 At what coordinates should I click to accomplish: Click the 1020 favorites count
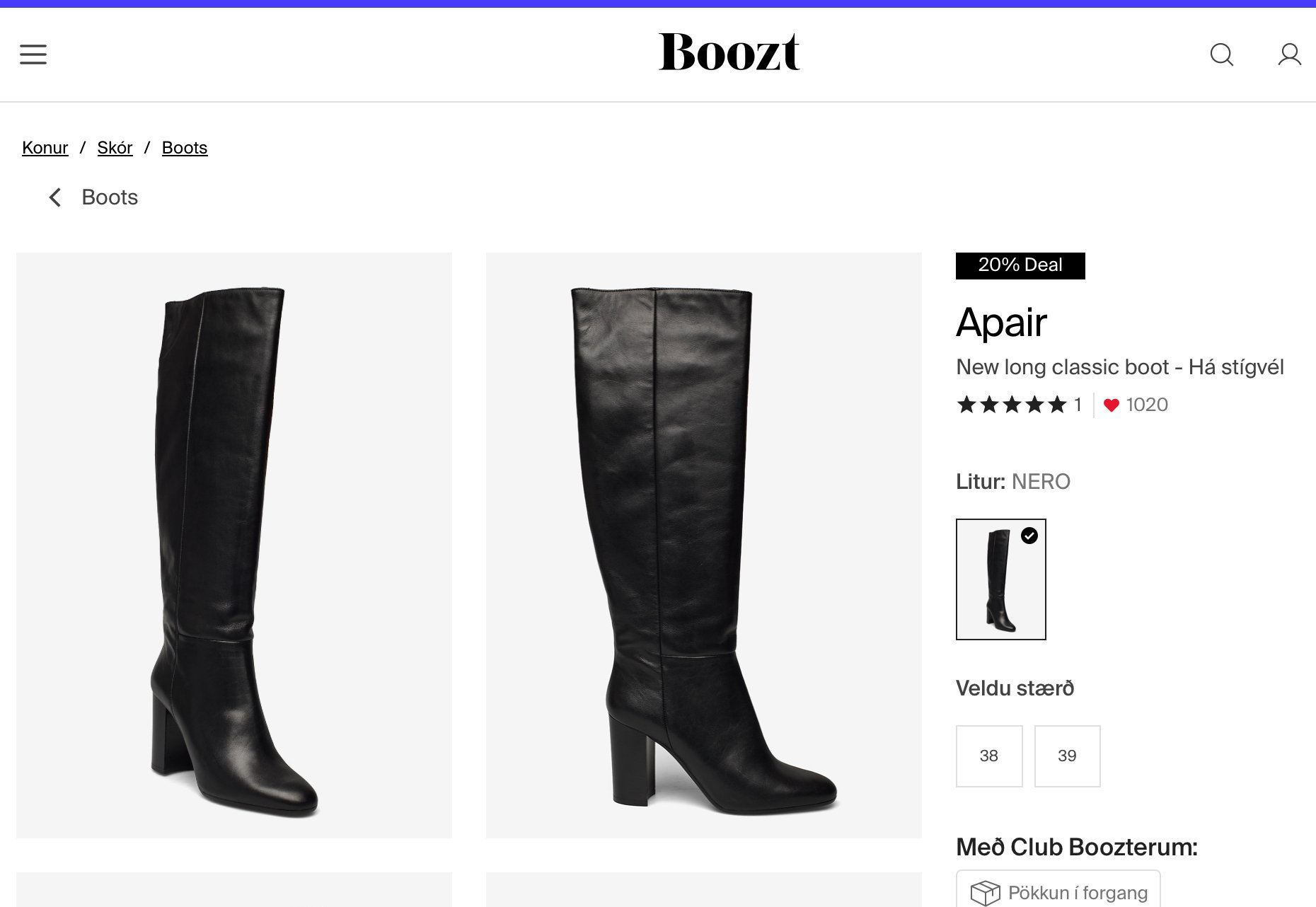[x=1147, y=405]
